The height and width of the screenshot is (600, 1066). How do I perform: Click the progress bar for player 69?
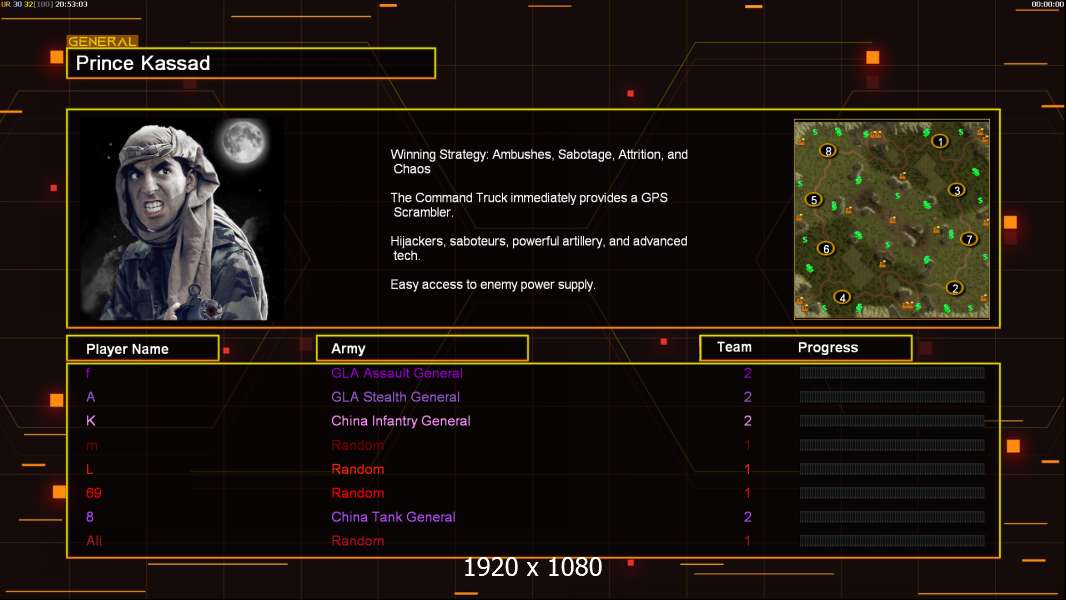tap(892, 493)
